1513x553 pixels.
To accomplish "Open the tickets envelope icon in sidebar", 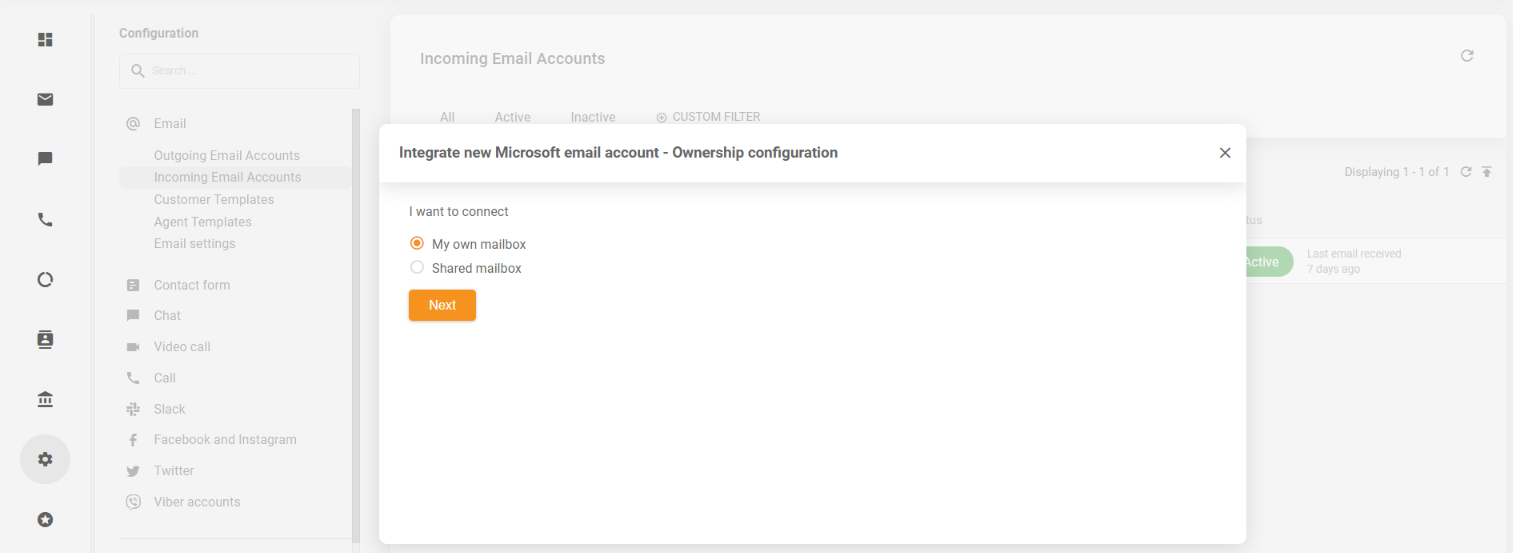I will click(x=45, y=99).
